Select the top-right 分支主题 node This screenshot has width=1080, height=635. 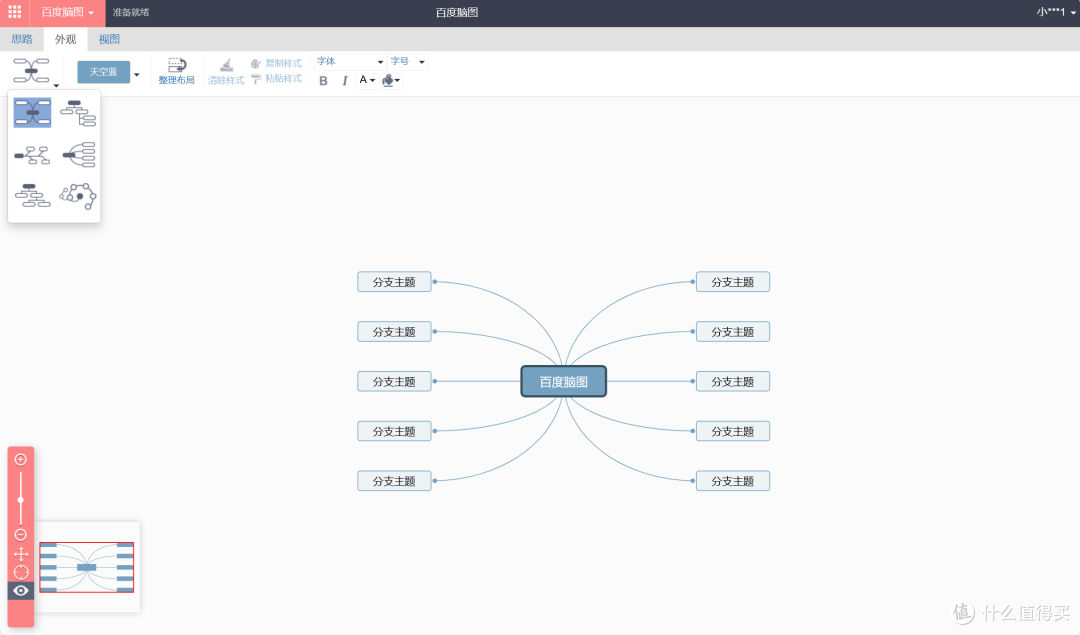click(733, 282)
